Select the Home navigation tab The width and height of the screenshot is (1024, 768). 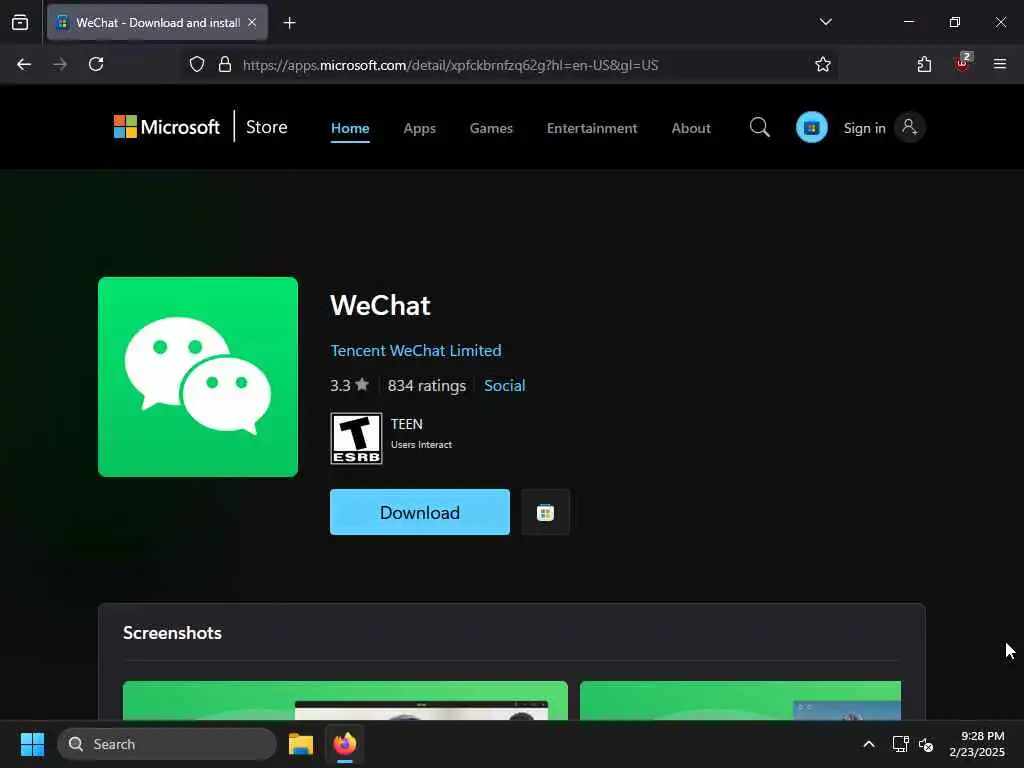pyautogui.click(x=350, y=128)
